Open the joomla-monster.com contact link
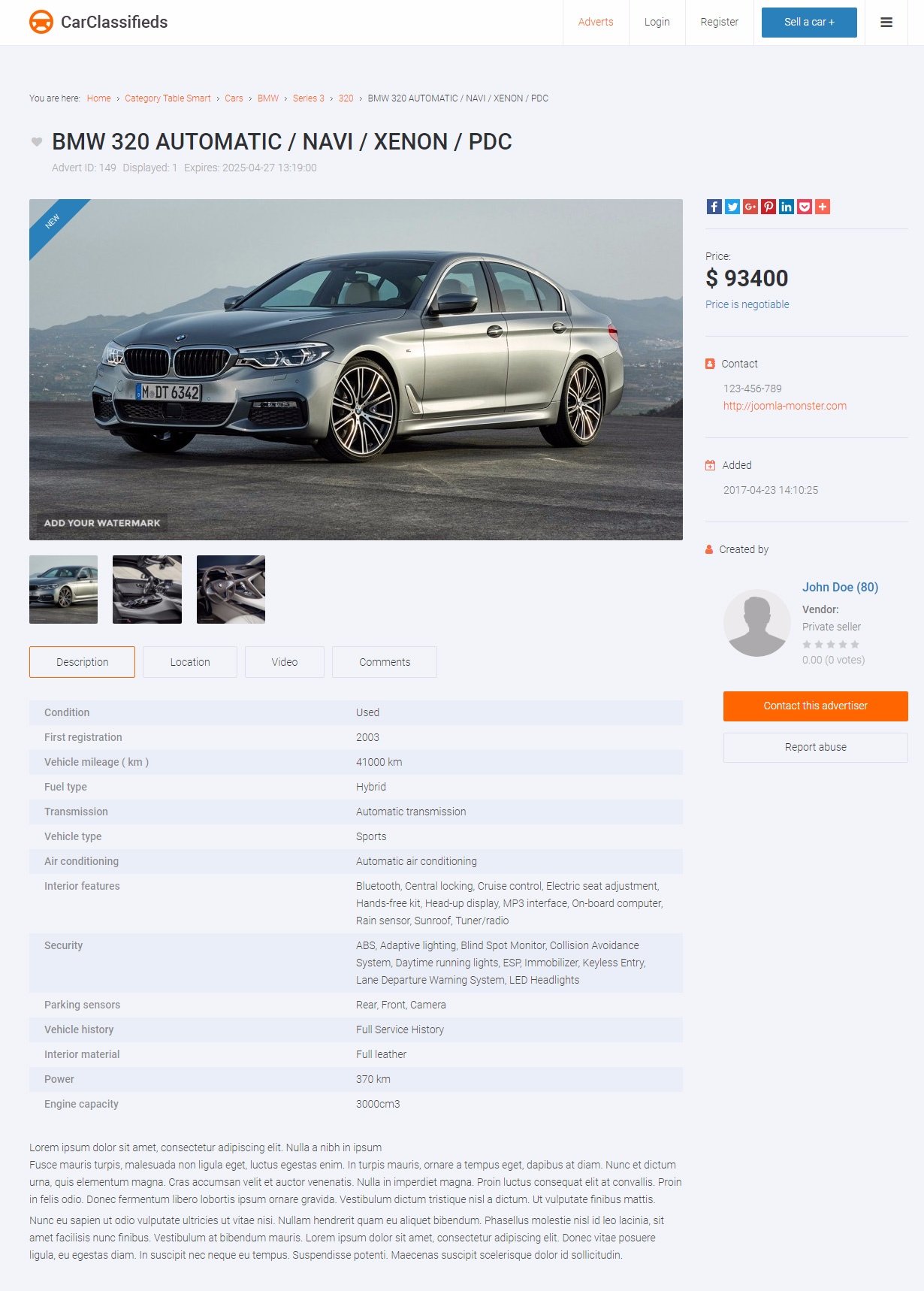This screenshot has width=924, height=1291. point(785,406)
